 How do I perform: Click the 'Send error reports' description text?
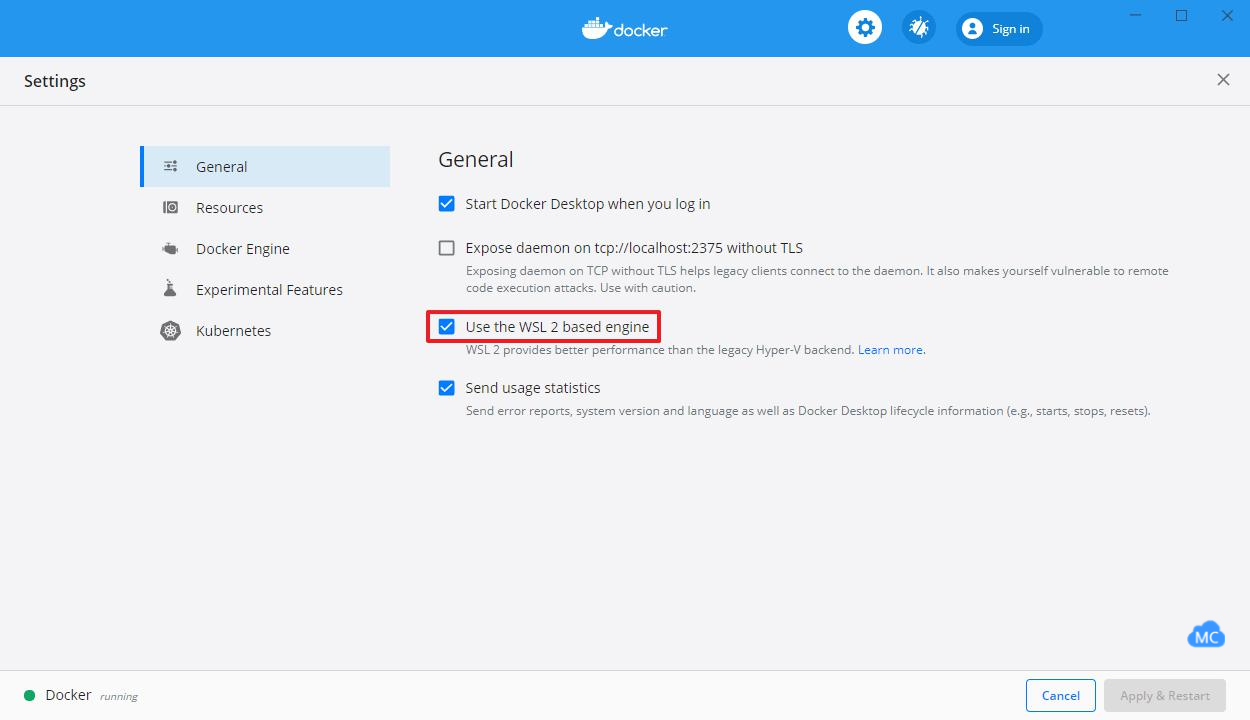pos(808,410)
